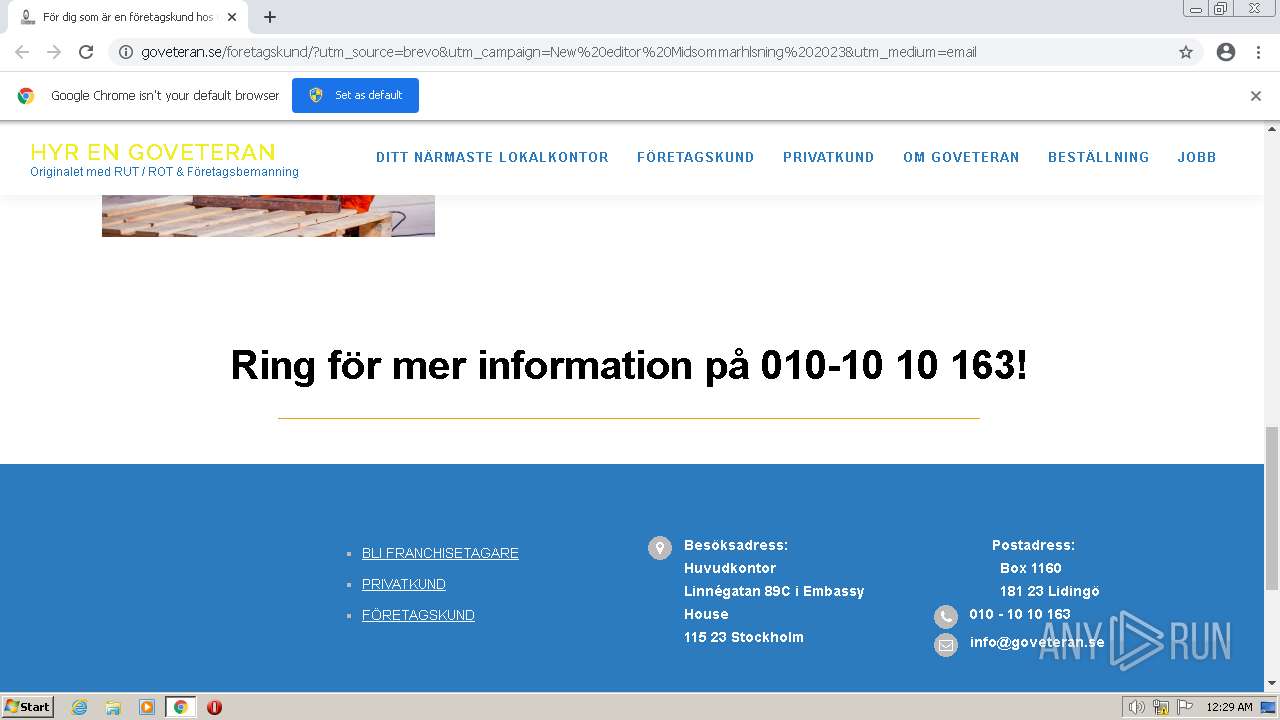This screenshot has width=1280, height=720.
Task: Click the 'Box 1160' postal address text
Action: click(x=1031, y=568)
